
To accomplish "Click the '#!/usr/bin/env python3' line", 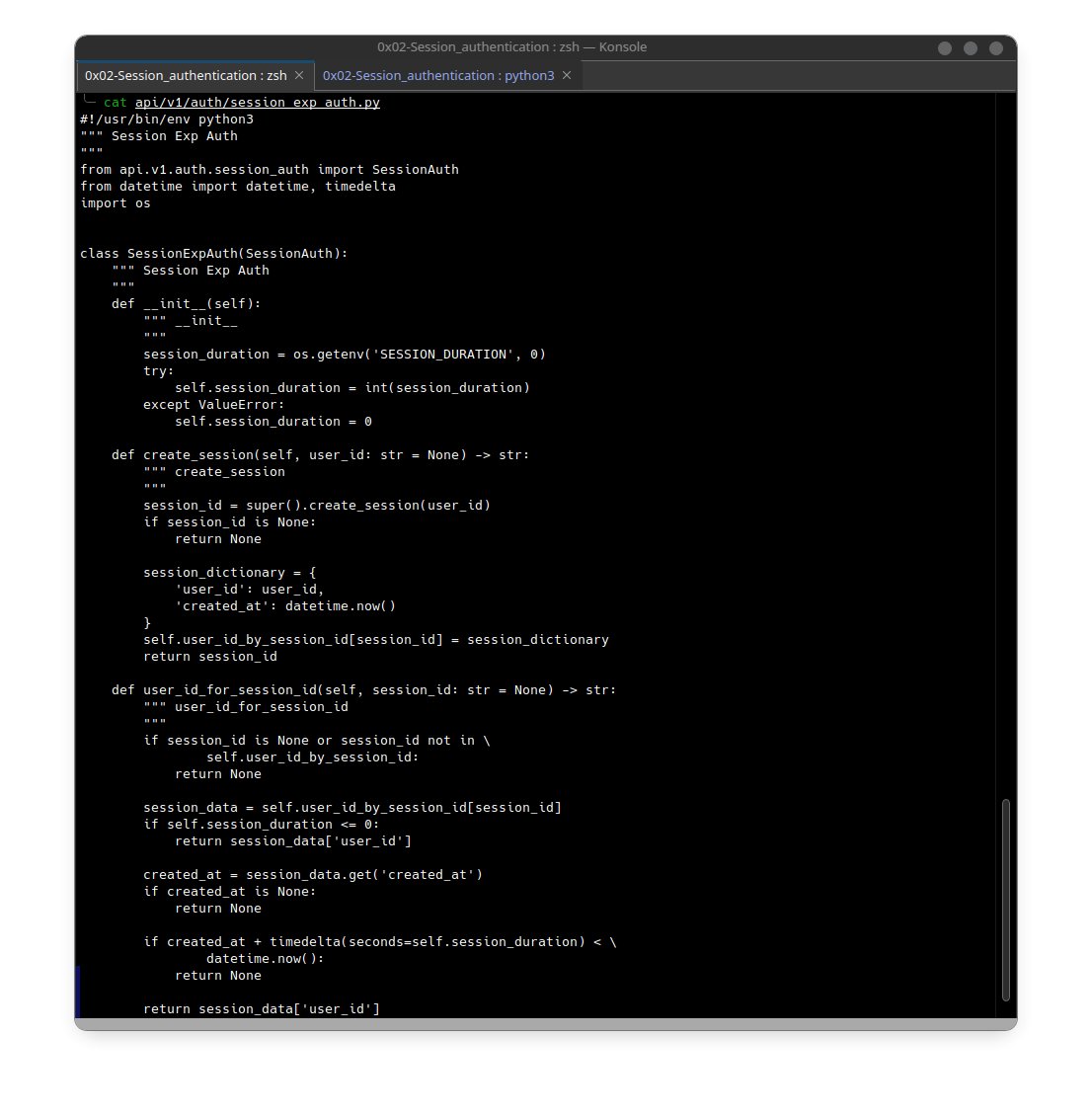I will (167, 119).
